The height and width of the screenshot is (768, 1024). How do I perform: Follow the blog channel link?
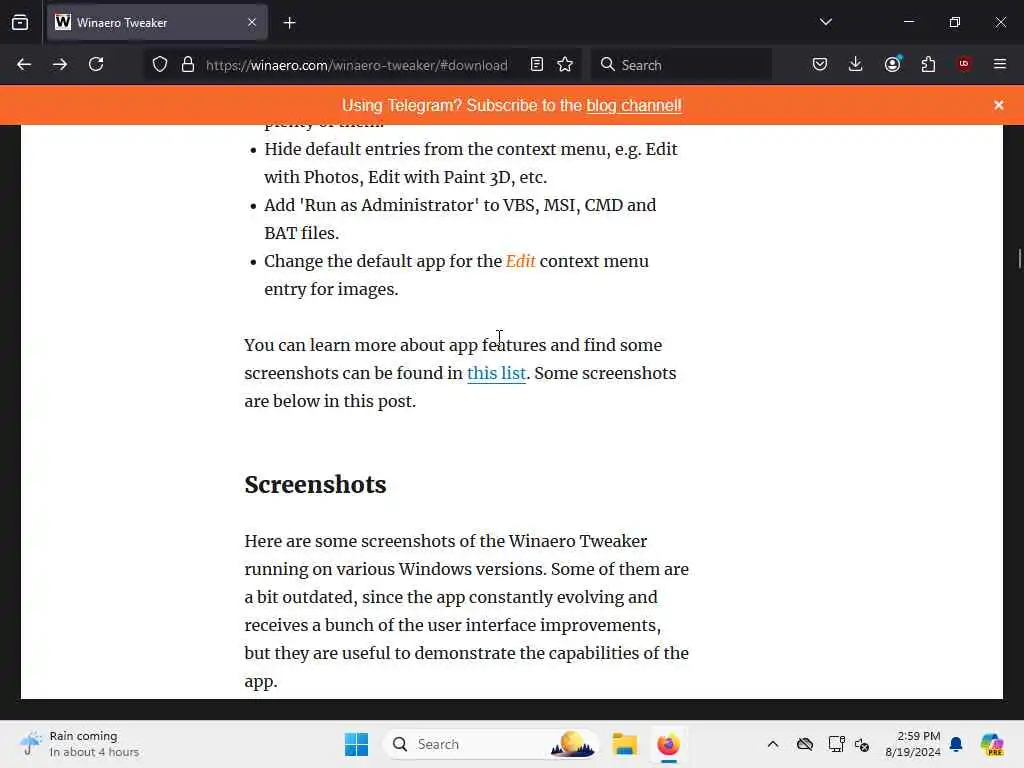(x=633, y=105)
